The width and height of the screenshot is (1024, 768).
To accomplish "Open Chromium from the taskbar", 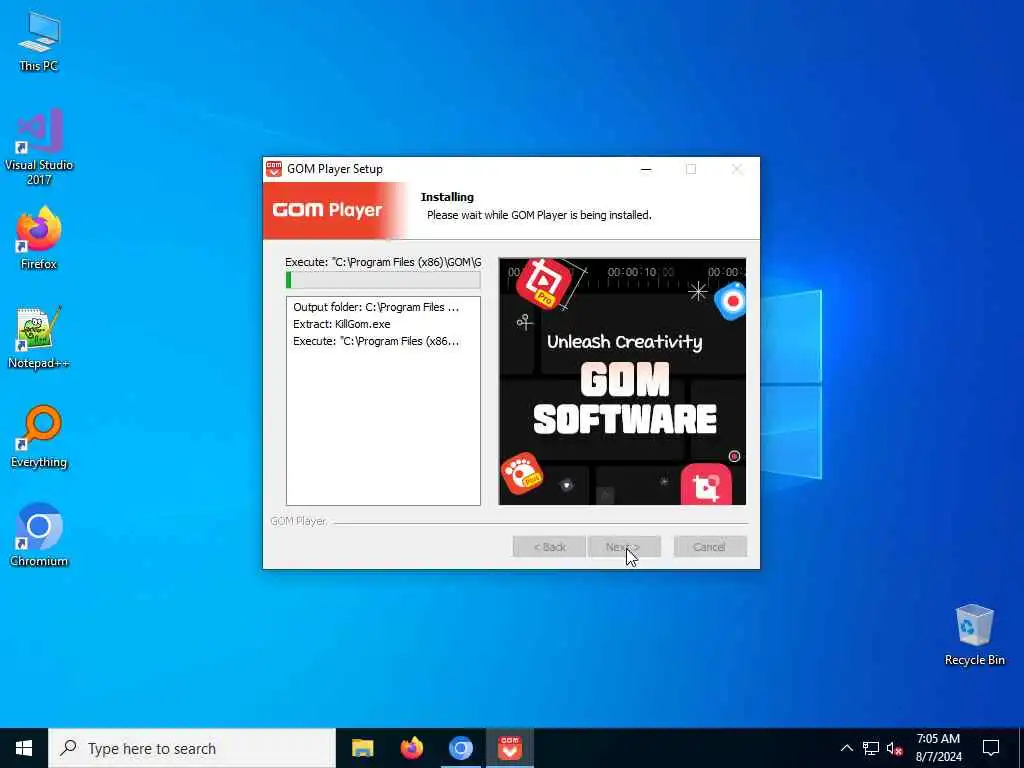I will (460, 748).
